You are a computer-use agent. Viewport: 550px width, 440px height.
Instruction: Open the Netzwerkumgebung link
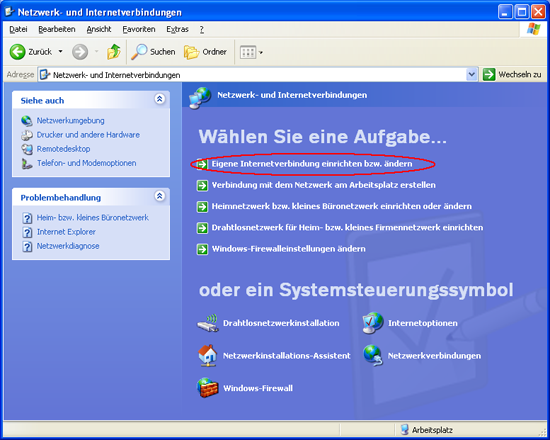pyautogui.click(x=71, y=121)
